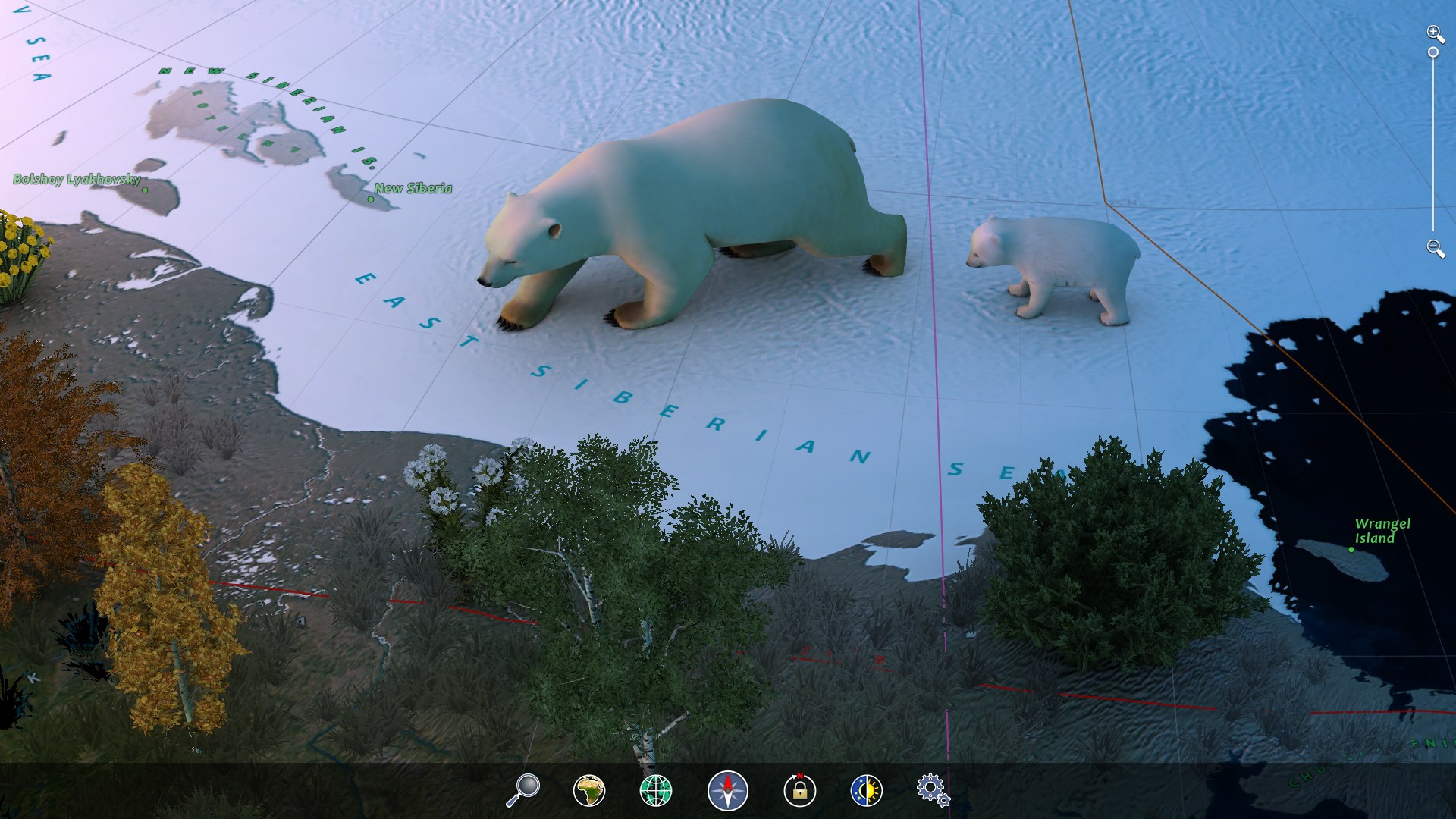Click the zoom-in magnifier at top right

pos(1432,33)
